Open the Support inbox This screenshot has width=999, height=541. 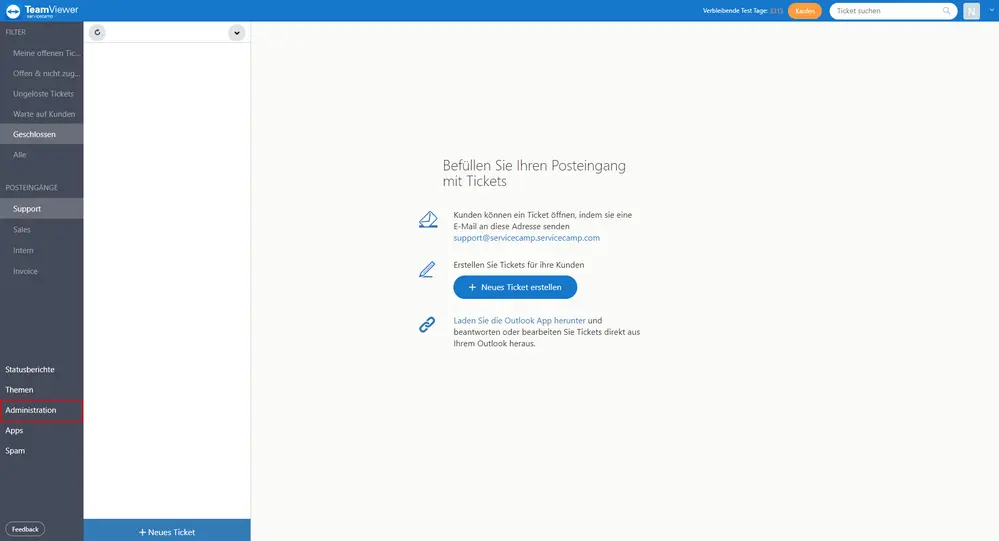point(41,208)
